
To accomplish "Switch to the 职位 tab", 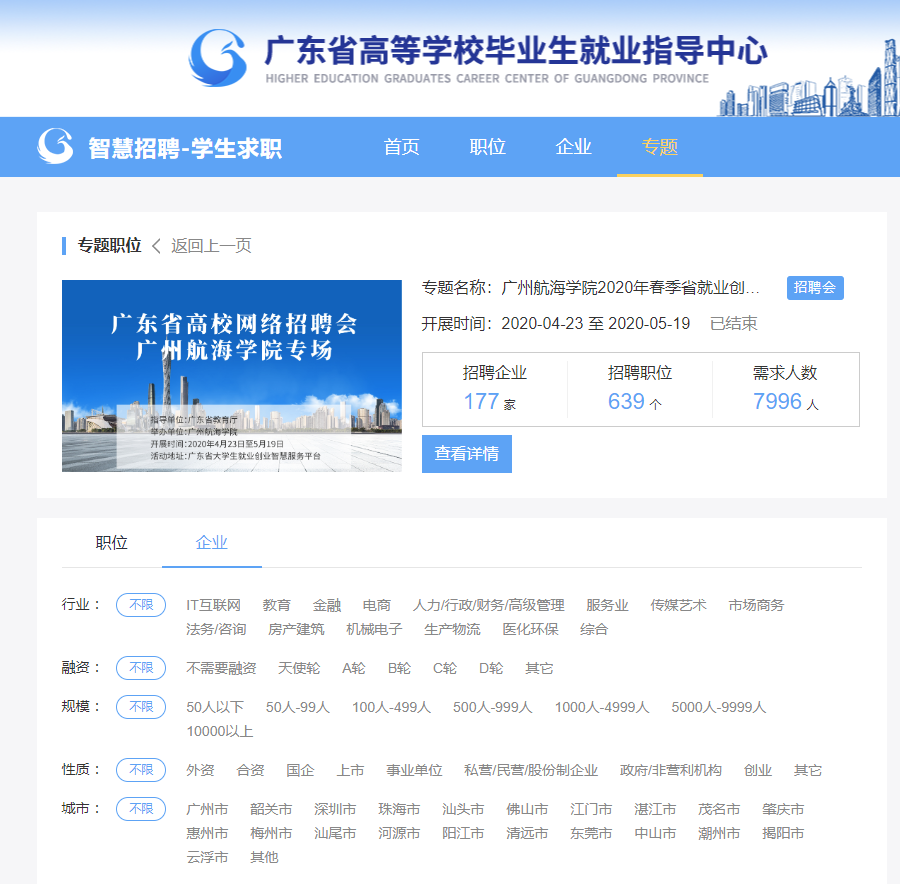I will coord(111,542).
